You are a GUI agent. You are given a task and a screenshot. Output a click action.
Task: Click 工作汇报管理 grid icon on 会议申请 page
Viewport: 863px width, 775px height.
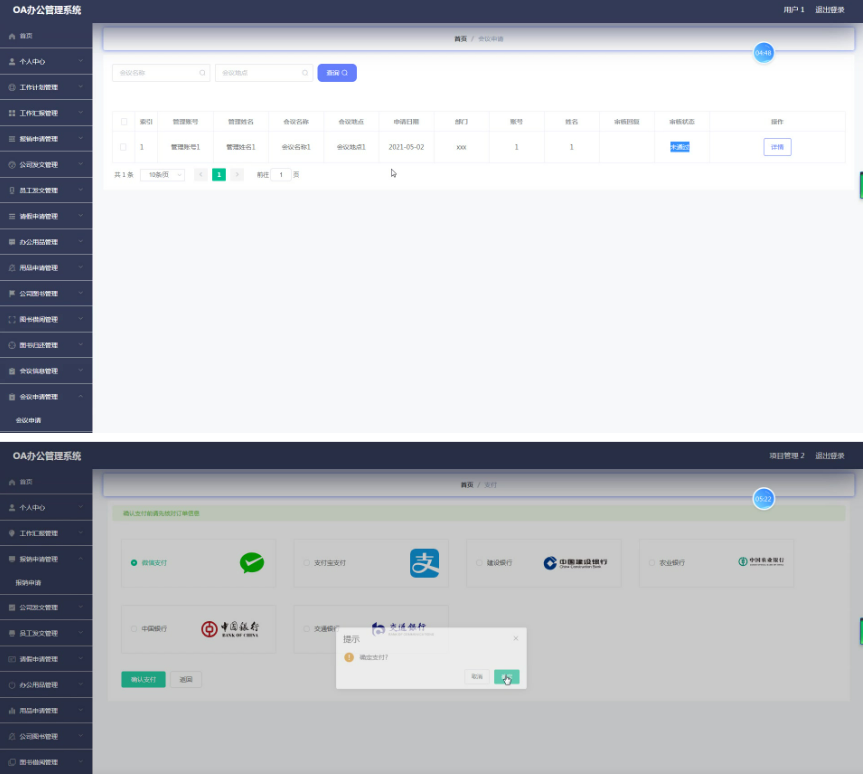(12, 113)
